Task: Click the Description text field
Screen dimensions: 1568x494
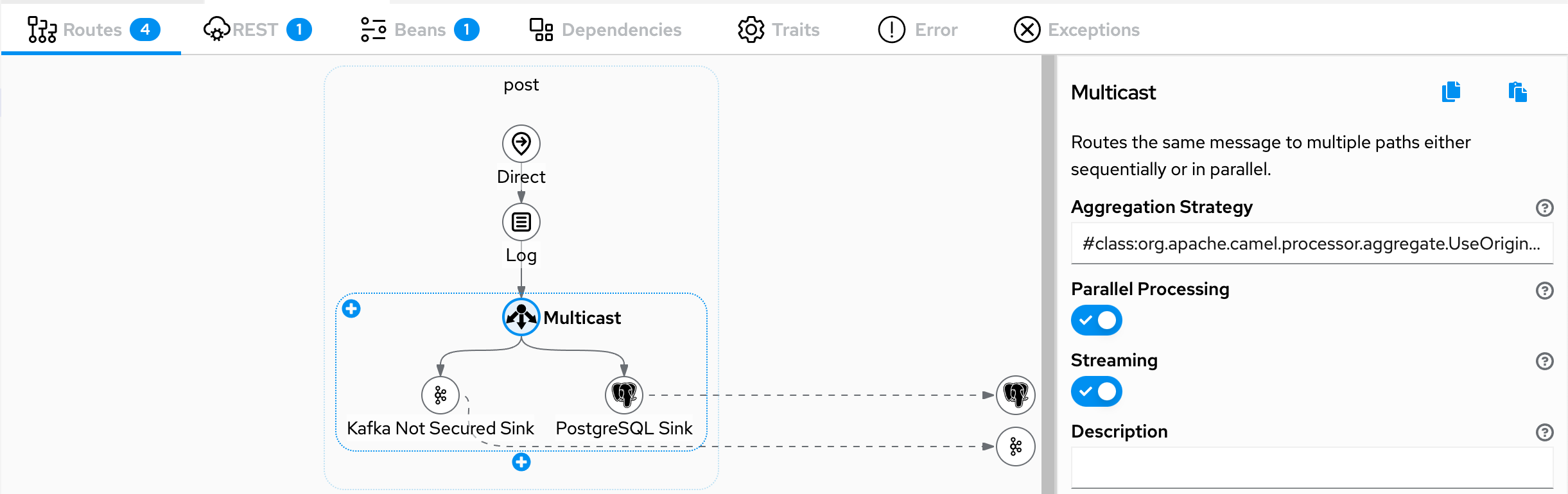Action: coord(1311,468)
